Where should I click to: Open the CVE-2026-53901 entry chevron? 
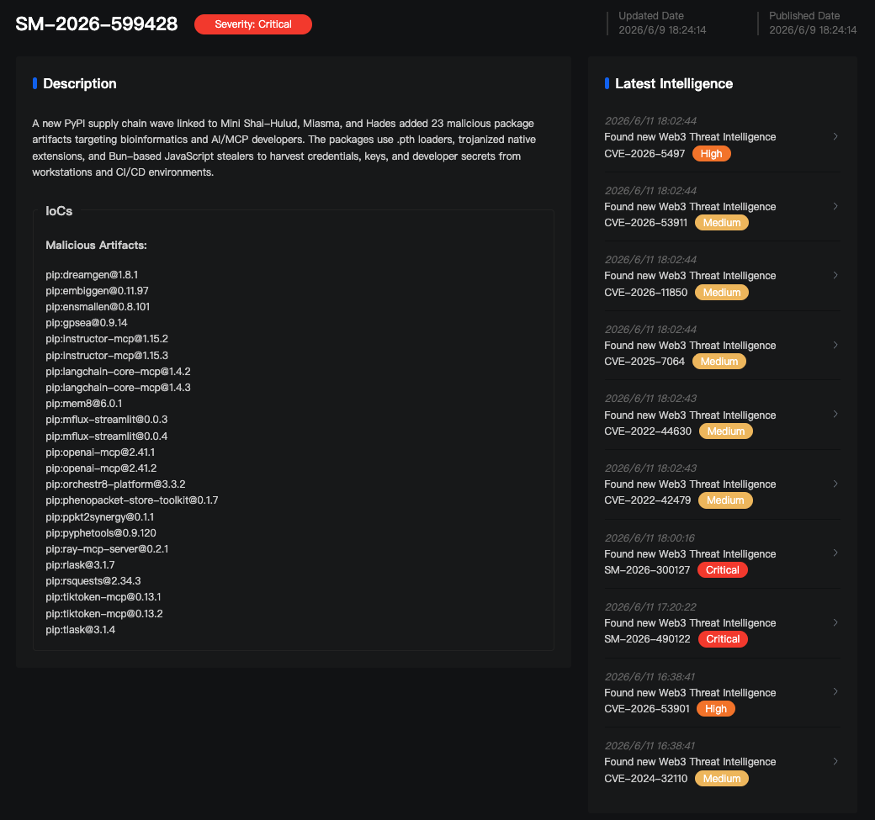point(835,692)
